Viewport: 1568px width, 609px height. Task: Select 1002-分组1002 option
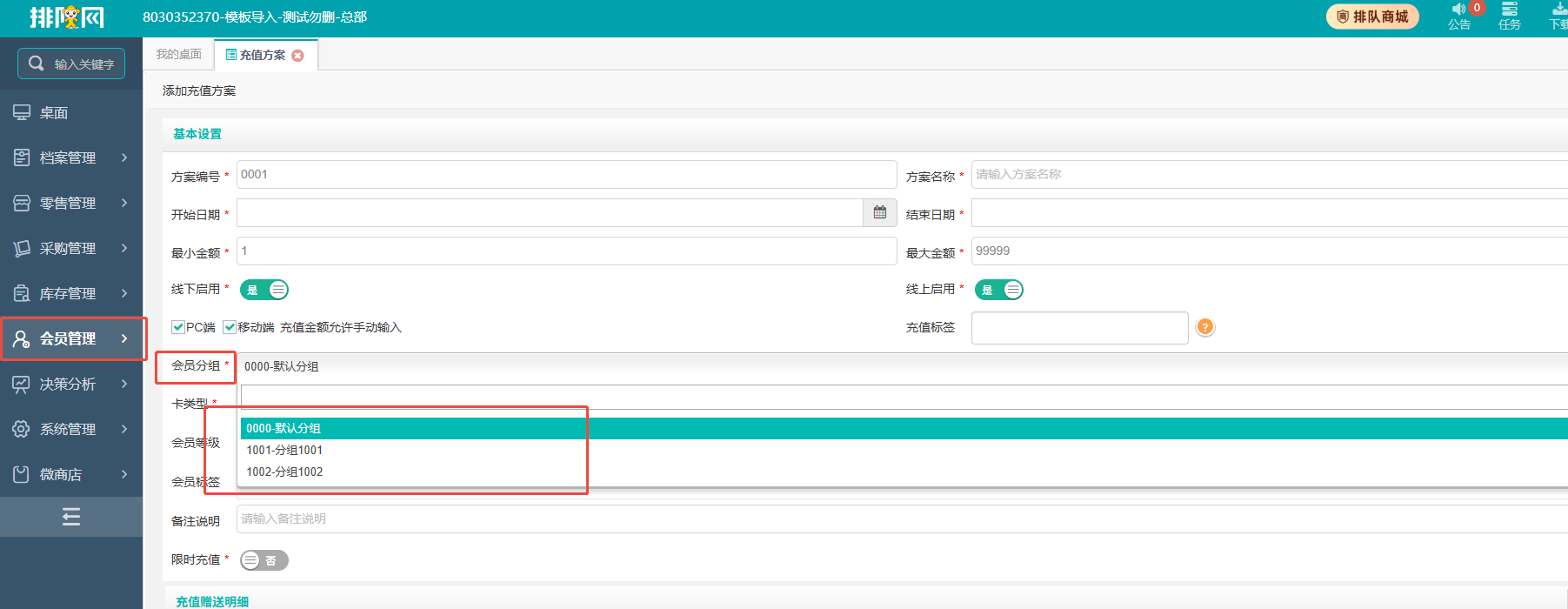point(904,472)
